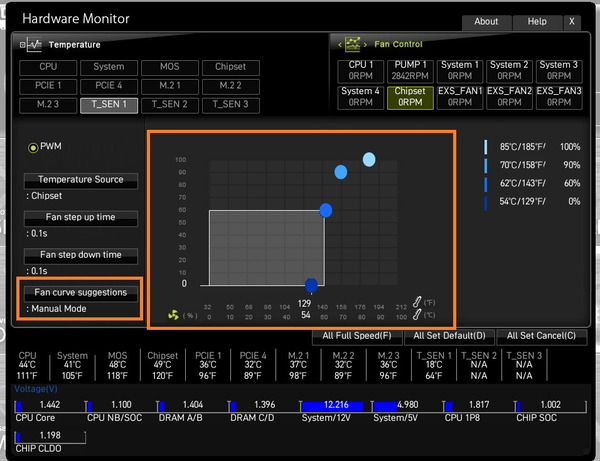Screen dimensions: 600x461
Task: Select the Chipset fan tab
Action: pyautogui.click(x=410, y=98)
